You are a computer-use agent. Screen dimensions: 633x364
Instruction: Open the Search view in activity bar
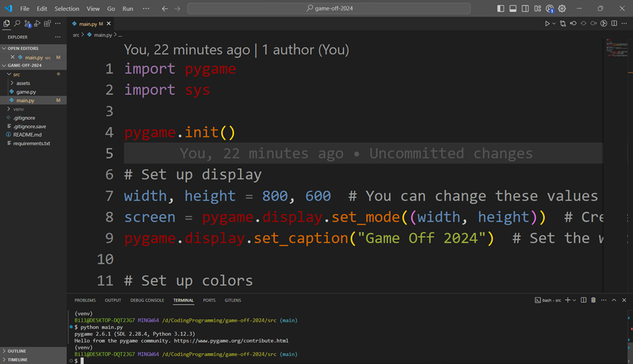point(17,24)
